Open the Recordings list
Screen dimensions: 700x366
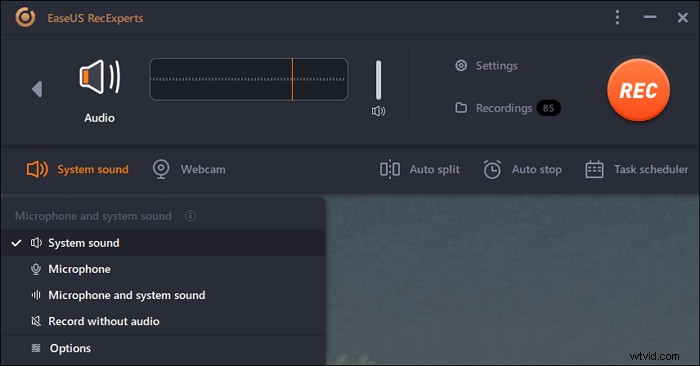(504, 108)
